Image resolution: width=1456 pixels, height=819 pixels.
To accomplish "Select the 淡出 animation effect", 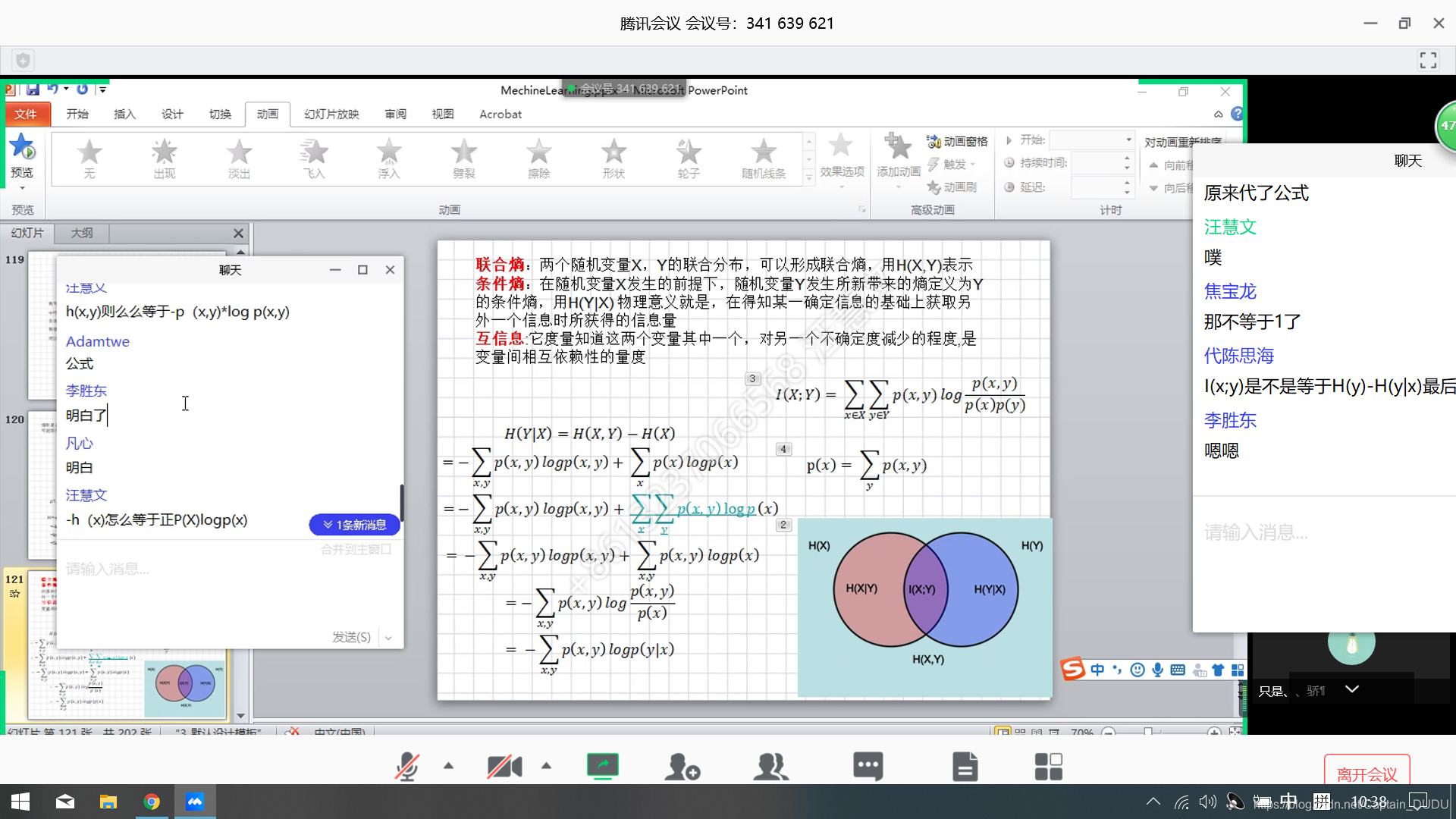I will tap(239, 159).
